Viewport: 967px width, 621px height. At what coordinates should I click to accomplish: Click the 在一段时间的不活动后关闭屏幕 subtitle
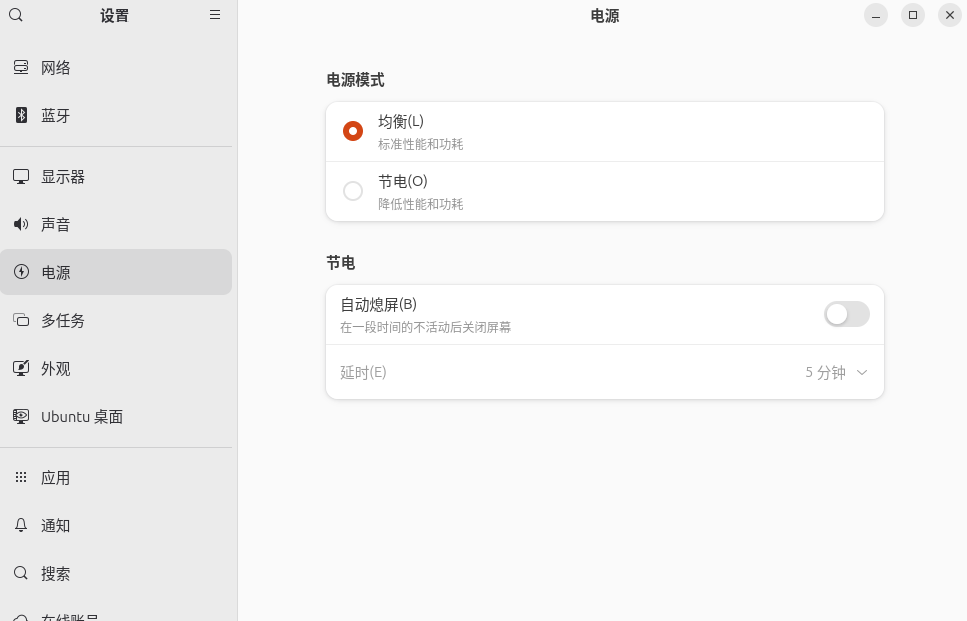tap(426, 327)
